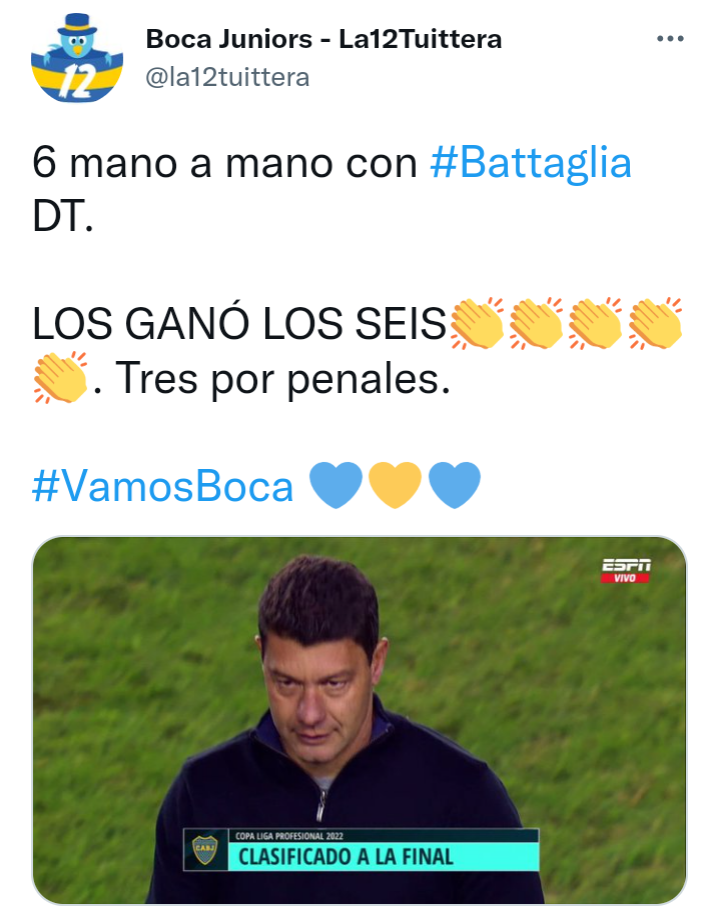The height and width of the screenshot is (916, 719).
Task: Click the last blue heart emoji
Action: (454, 485)
